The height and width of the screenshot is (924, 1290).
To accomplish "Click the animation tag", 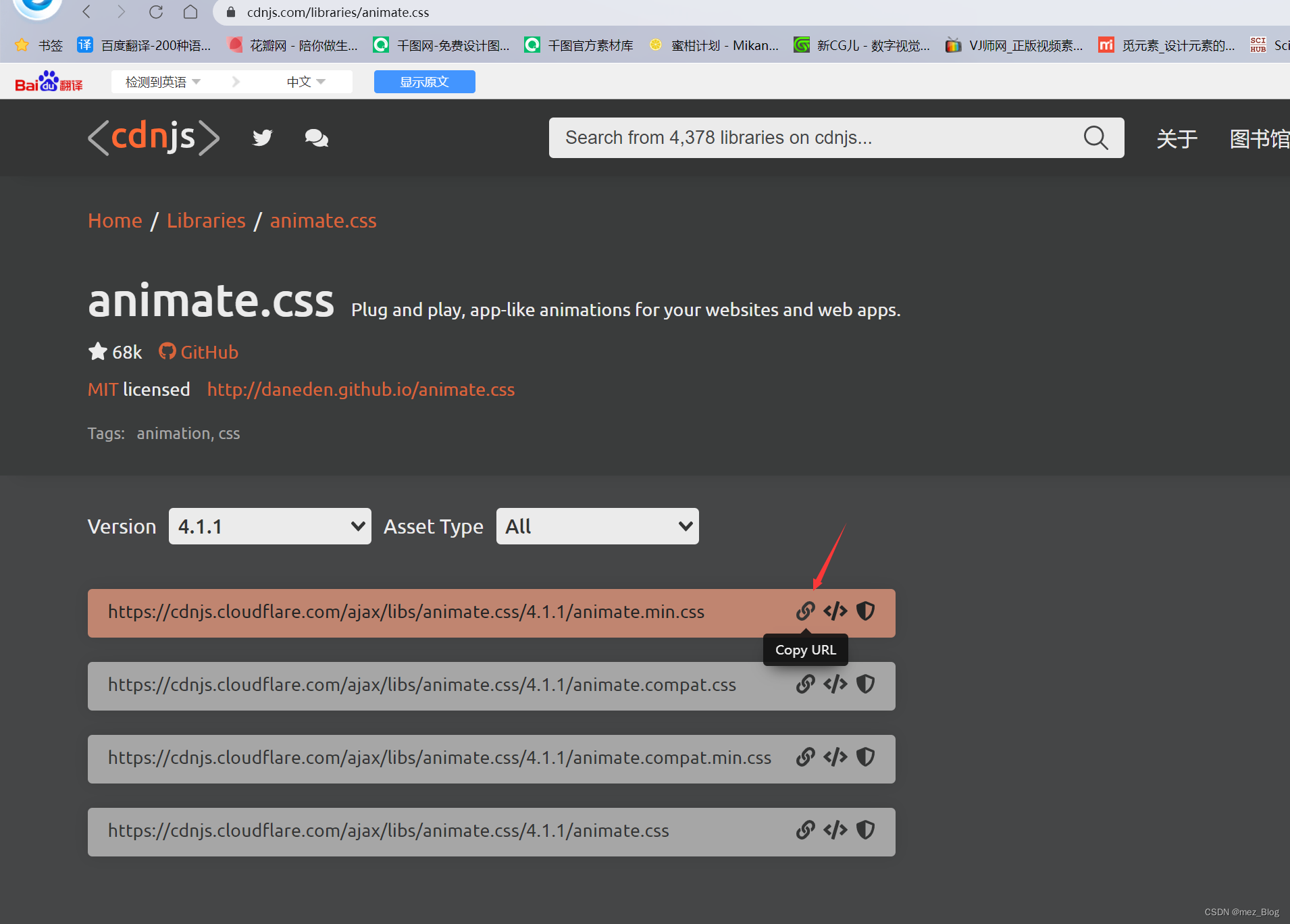I will [174, 433].
